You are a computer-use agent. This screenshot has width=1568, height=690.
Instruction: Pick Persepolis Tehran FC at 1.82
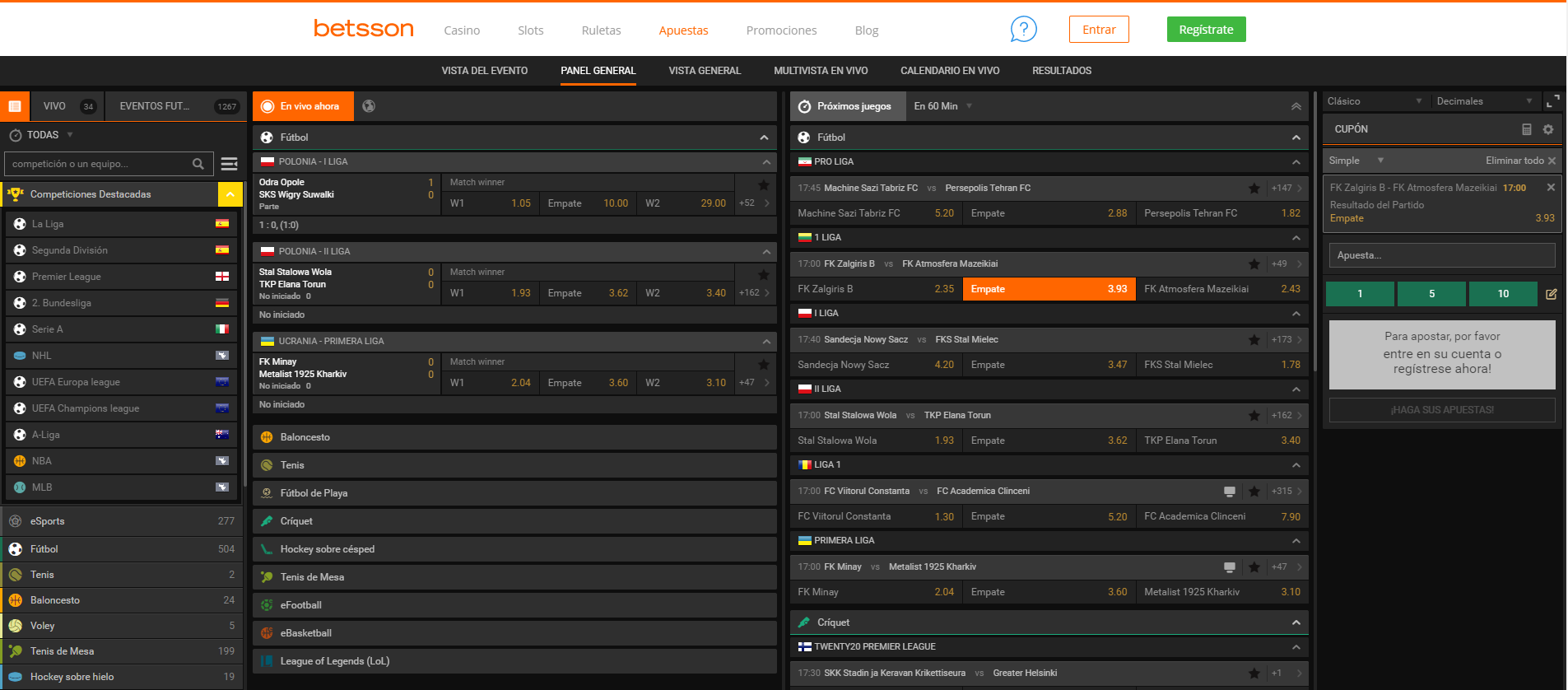tap(1221, 213)
